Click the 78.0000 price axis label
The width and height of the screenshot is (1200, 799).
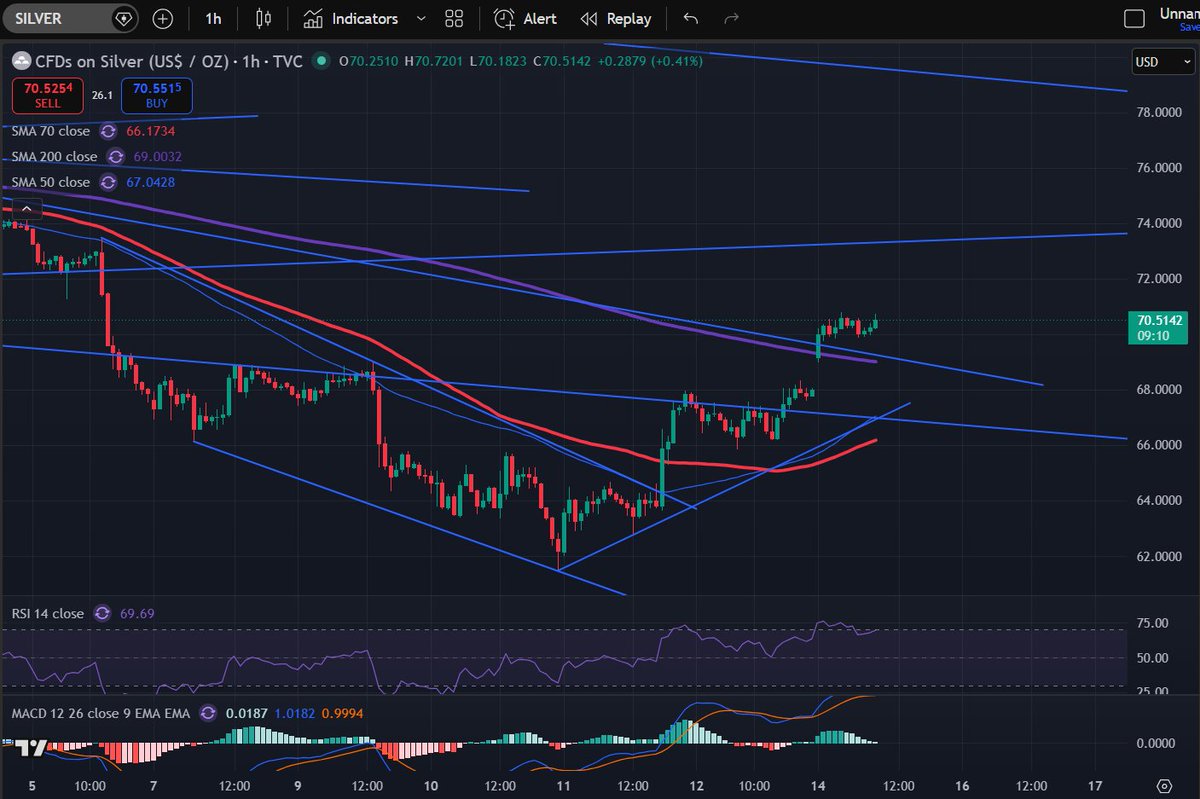click(1159, 112)
